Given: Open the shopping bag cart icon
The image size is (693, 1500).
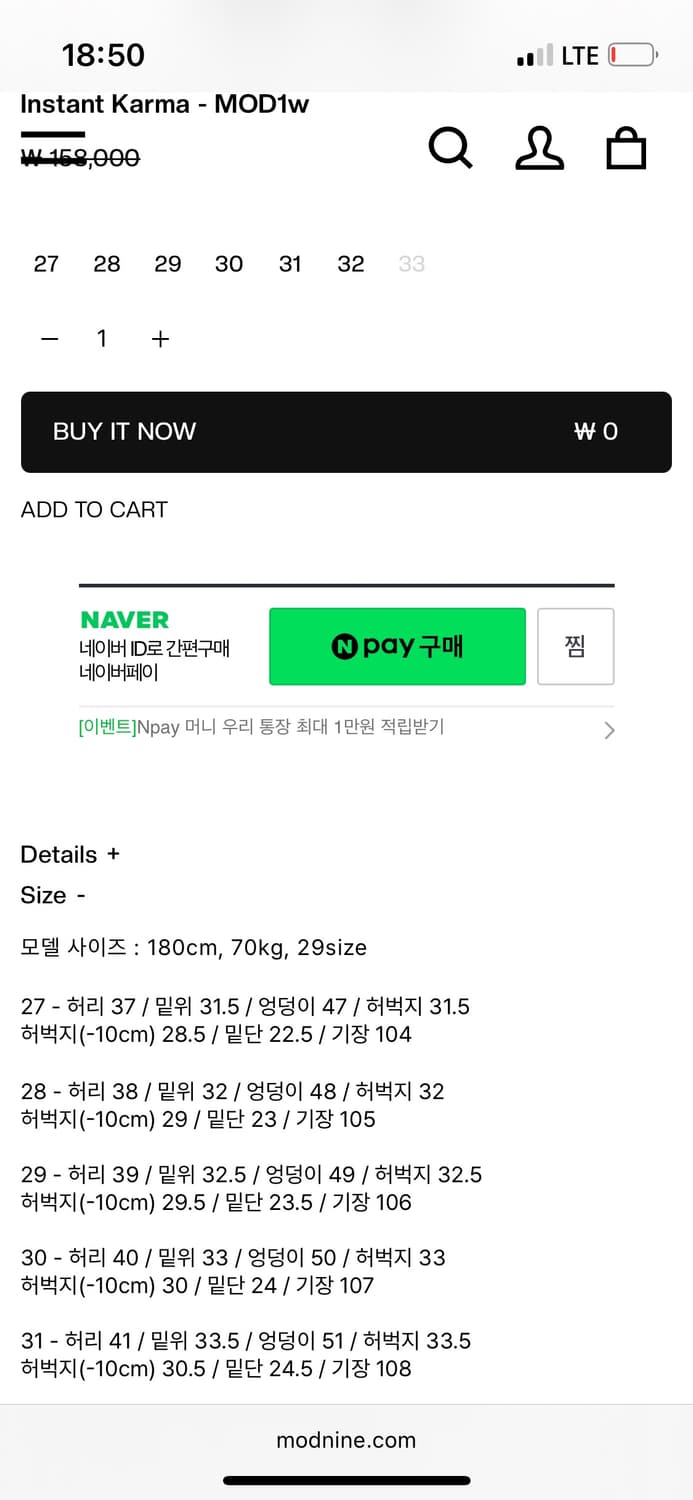Looking at the screenshot, I should click(x=626, y=148).
